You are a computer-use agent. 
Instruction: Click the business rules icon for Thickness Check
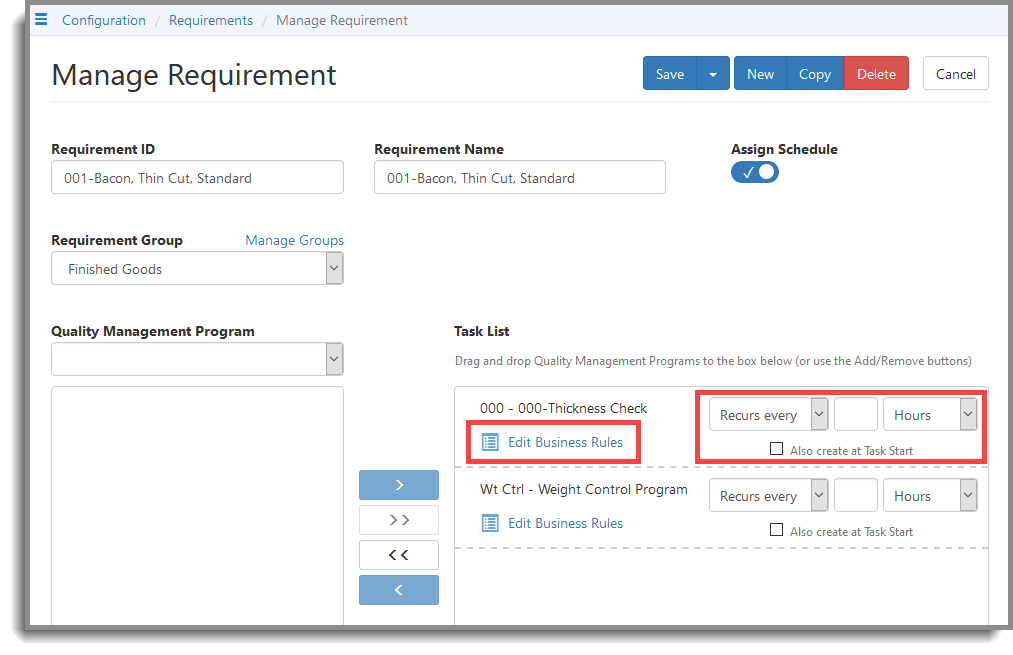pyautogui.click(x=490, y=442)
